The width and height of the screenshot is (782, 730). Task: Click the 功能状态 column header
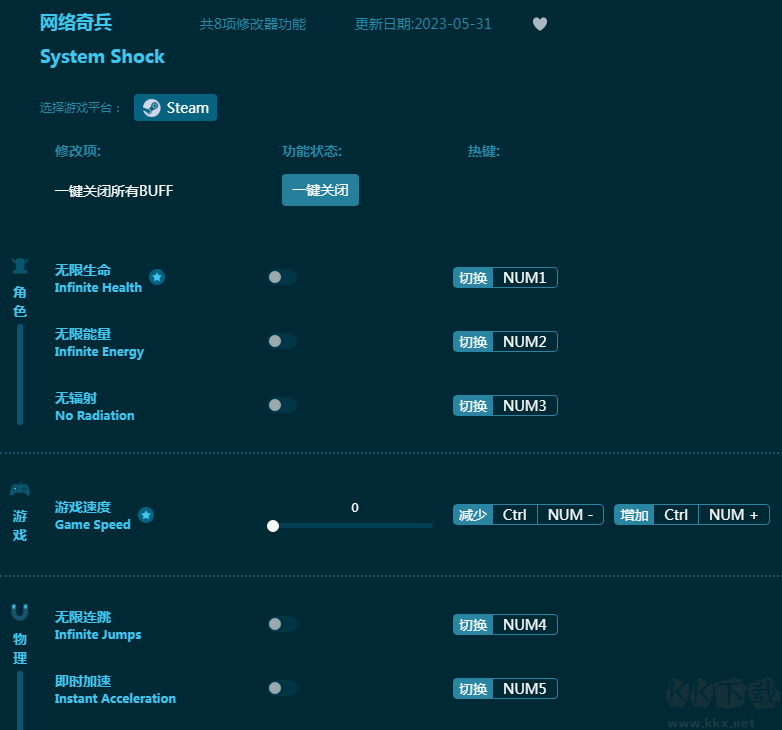click(312, 151)
